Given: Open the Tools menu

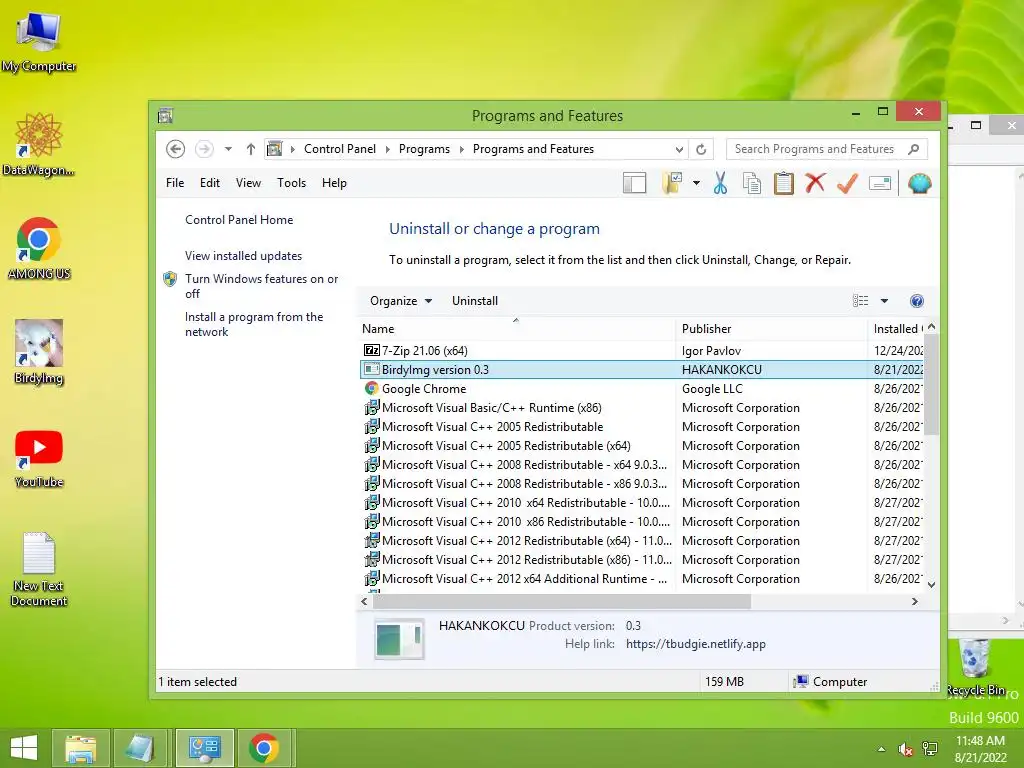Looking at the screenshot, I should (x=291, y=183).
